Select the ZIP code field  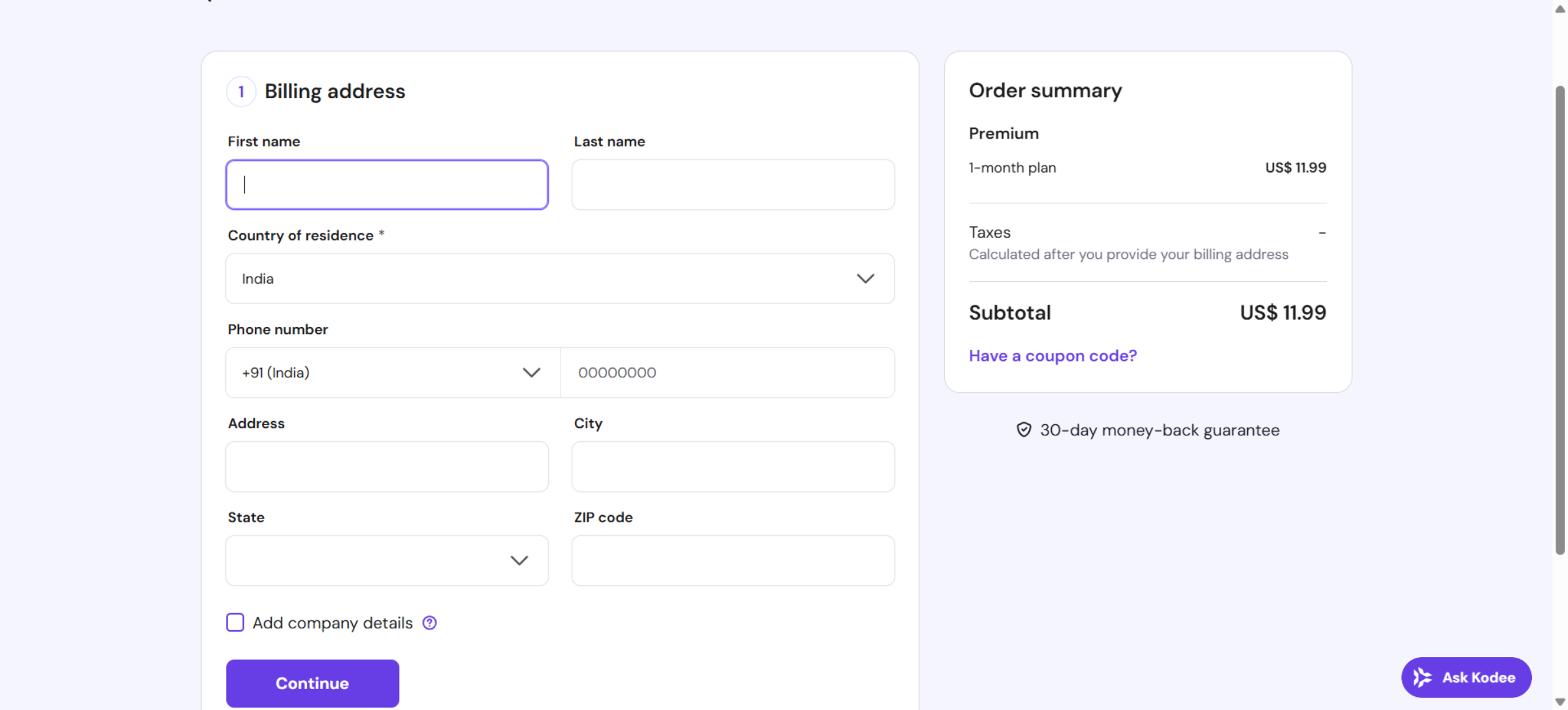pyautogui.click(x=732, y=560)
